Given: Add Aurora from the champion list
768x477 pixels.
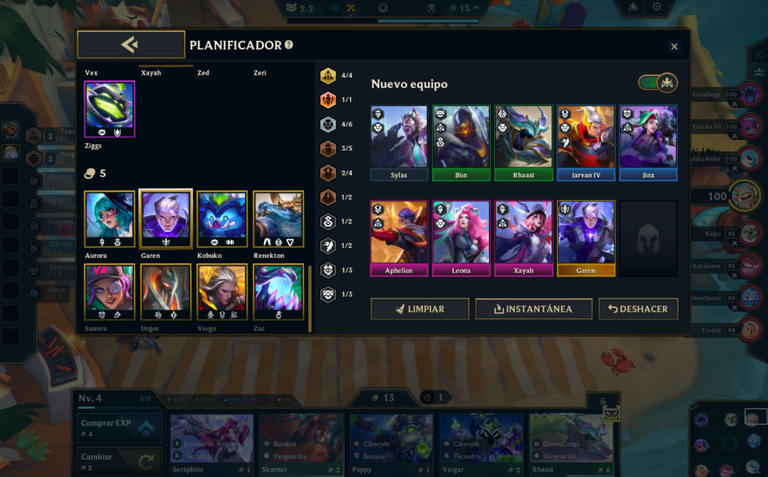Looking at the screenshot, I should 109,219.
